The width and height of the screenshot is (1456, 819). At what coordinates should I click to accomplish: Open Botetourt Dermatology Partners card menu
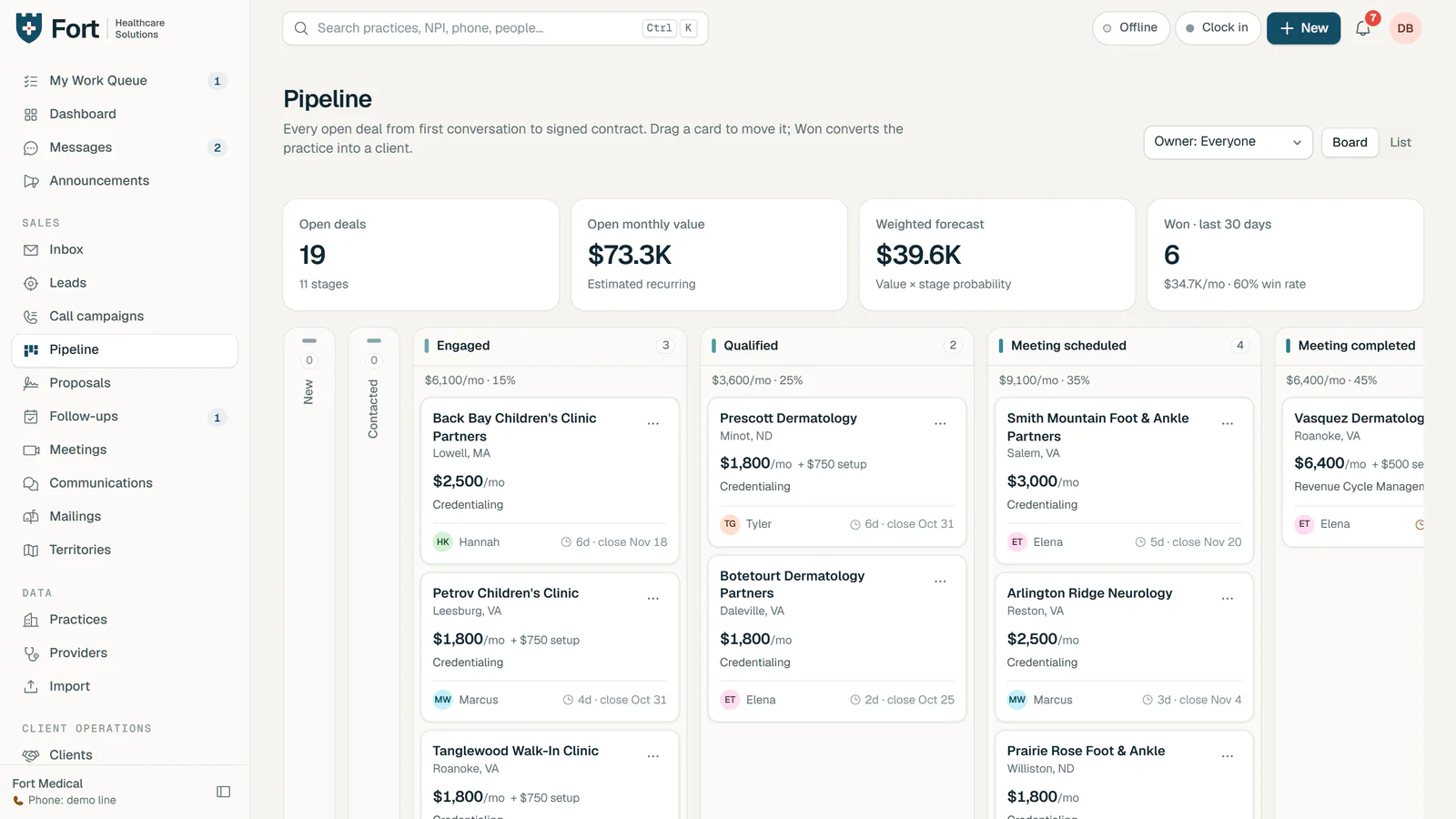click(940, 581)
